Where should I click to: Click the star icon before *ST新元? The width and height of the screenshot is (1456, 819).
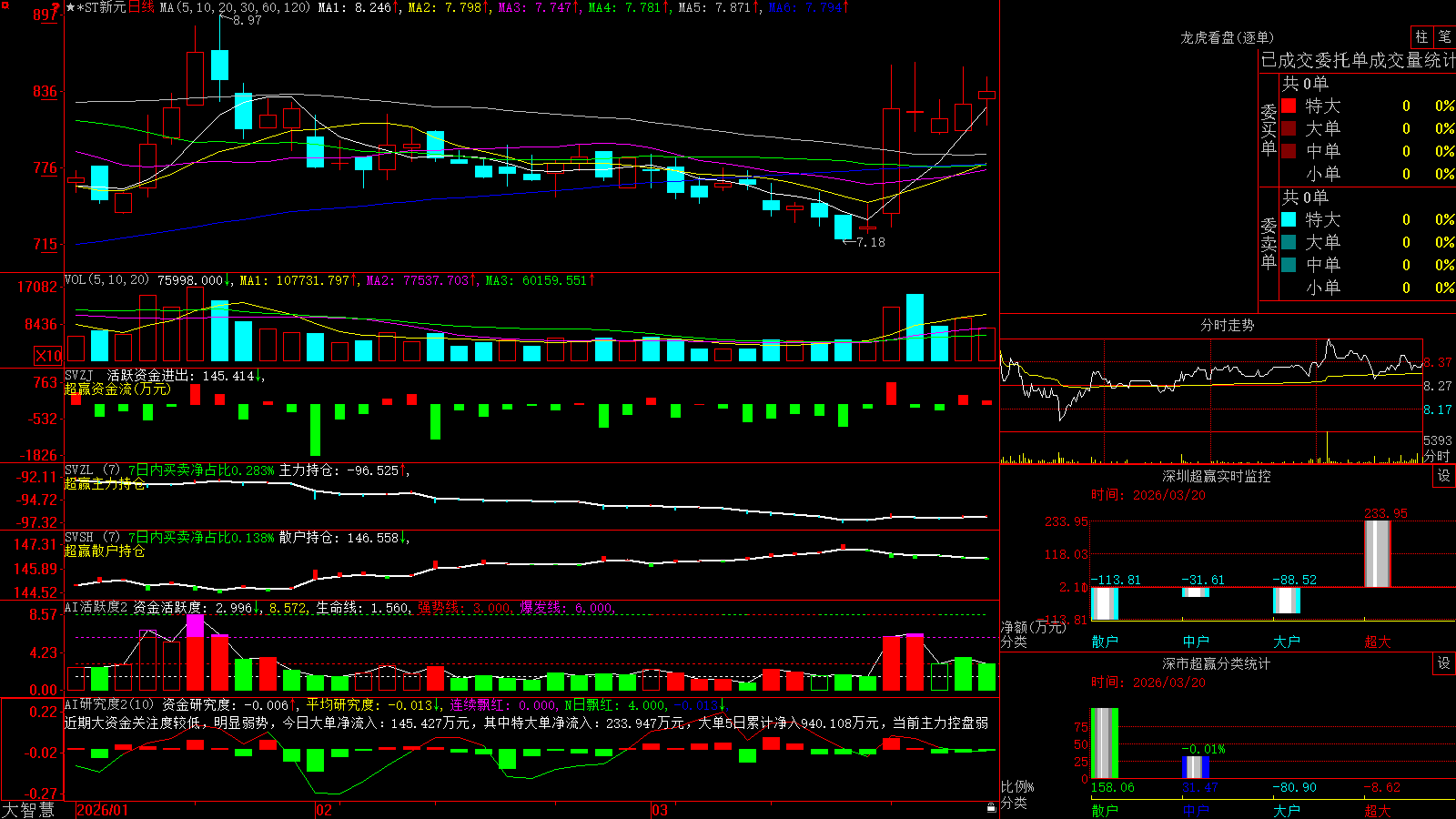pos(71,7)
